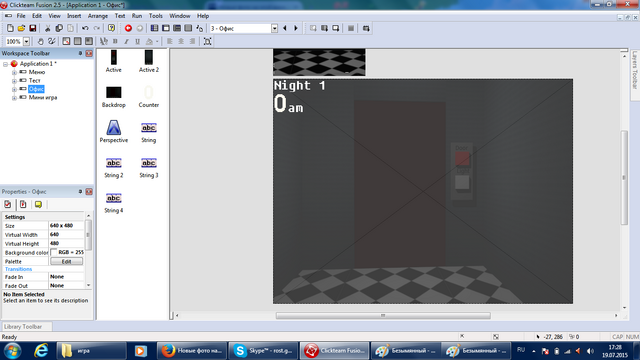Open the zoom percentage dropdown
Screen dimensions: 640x360
click(26, 41)
